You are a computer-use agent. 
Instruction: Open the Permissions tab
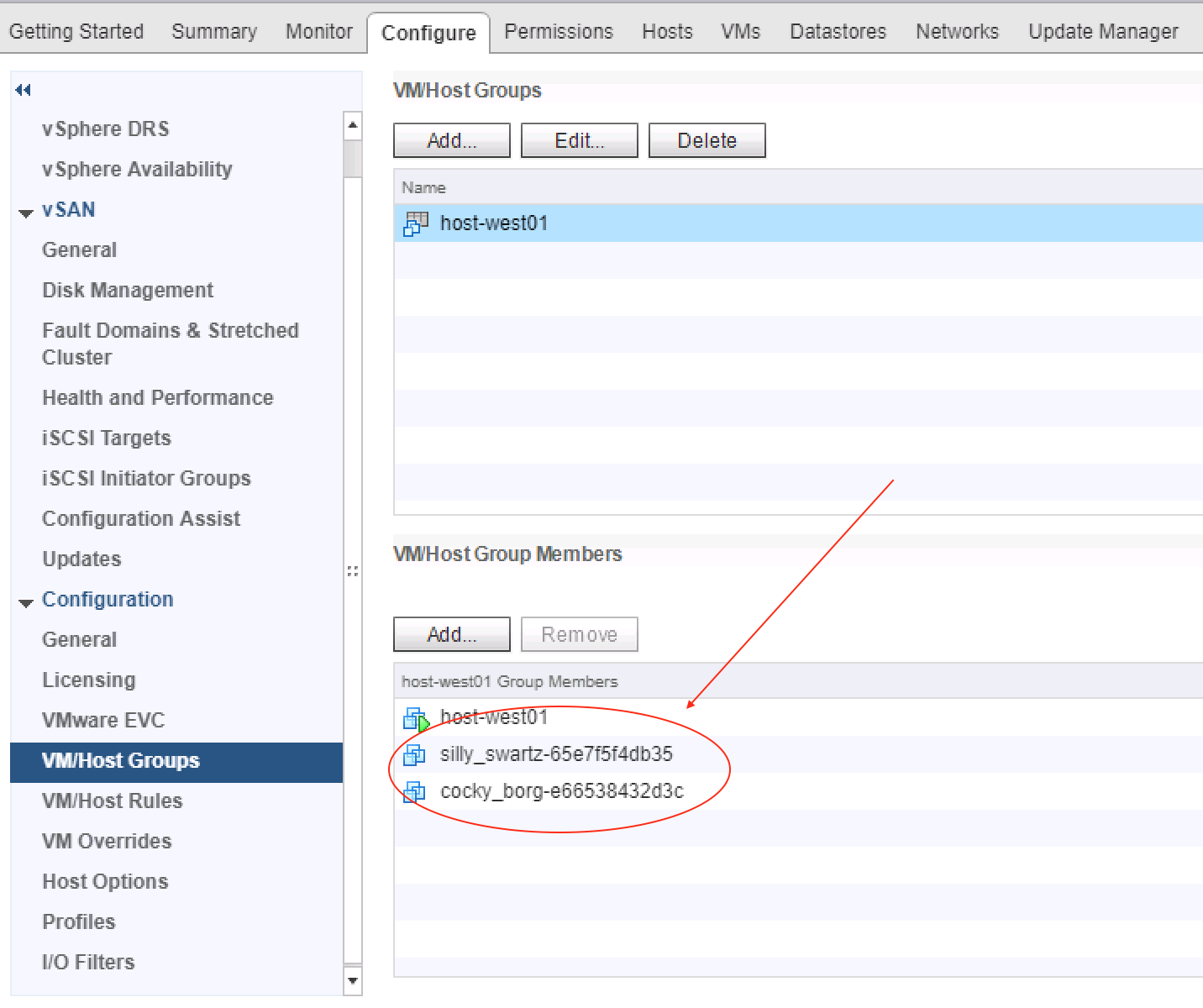click(558, 31)
